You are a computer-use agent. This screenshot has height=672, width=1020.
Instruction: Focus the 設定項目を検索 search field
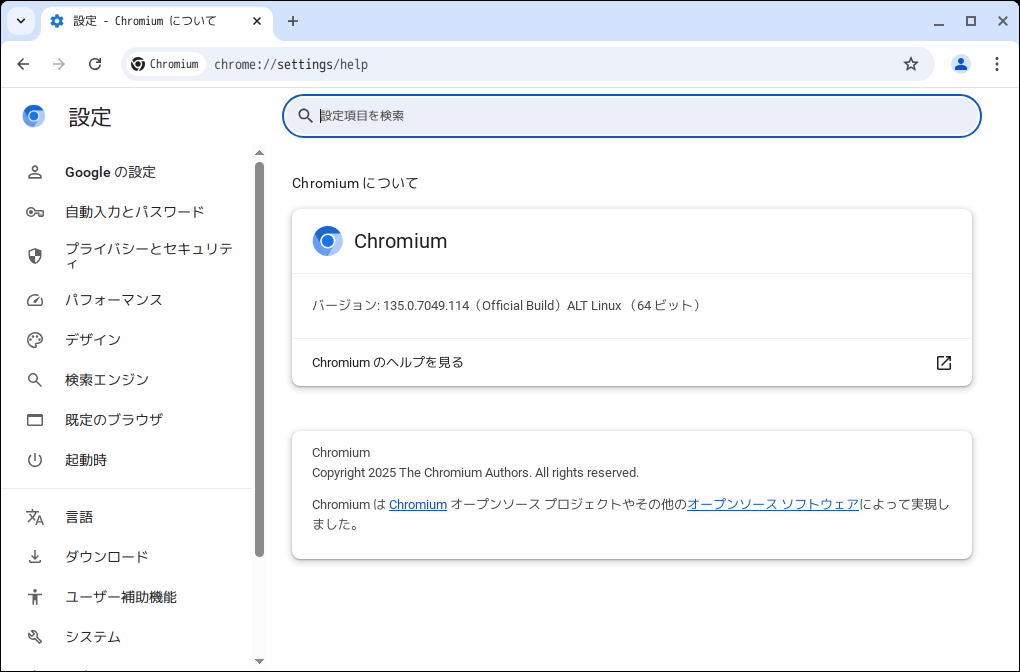click(x=640, y=116)
